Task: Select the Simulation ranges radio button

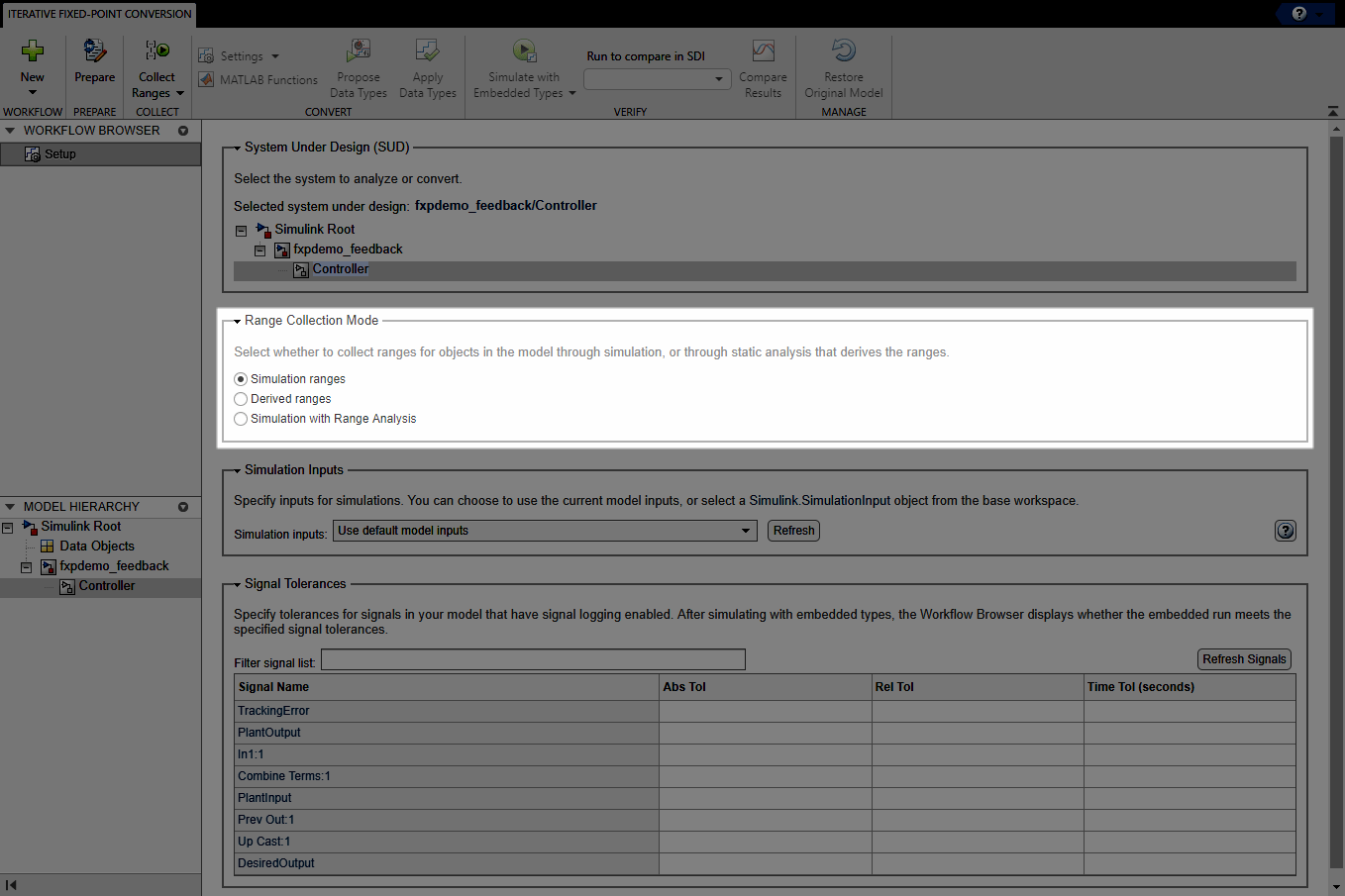Action: (240, 378)
